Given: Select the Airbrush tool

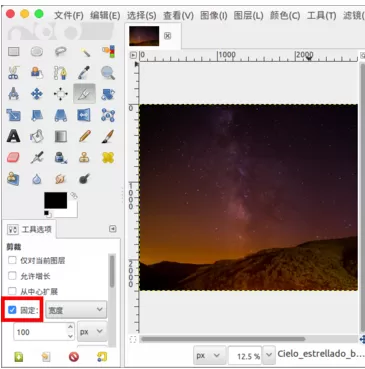Looking at the screenshot, I should click(37, 157).
